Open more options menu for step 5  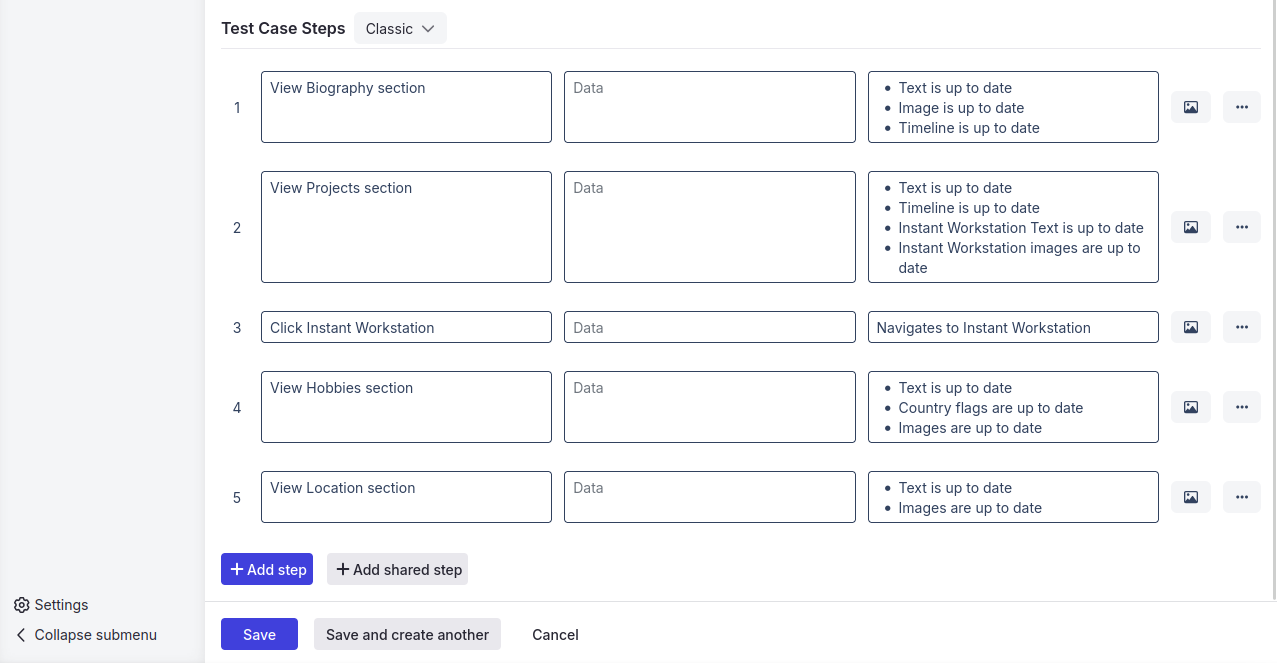coord(1242,497)
